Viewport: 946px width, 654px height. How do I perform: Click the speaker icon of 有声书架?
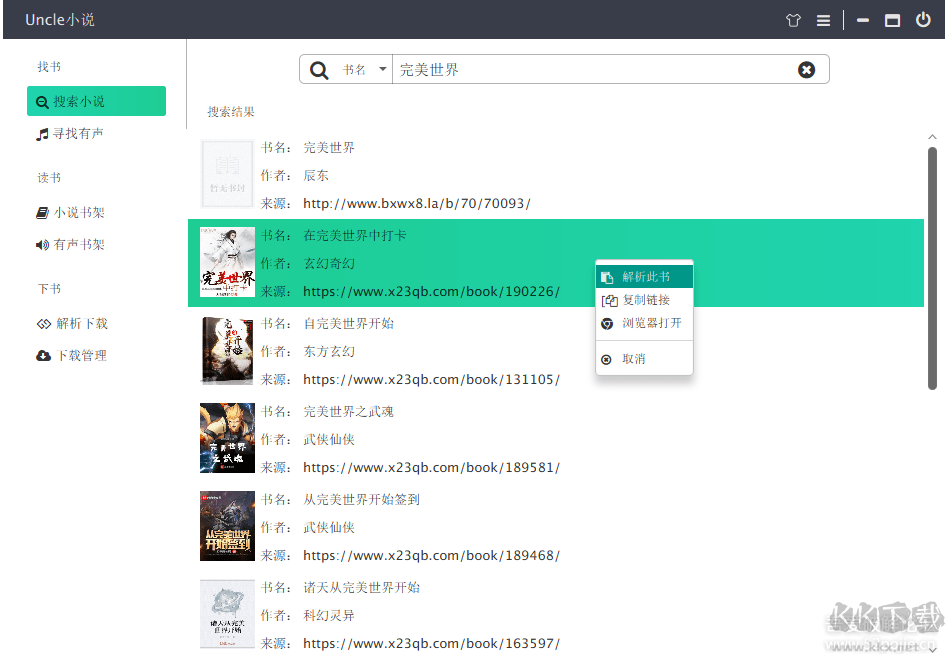(x=42, y=245)
